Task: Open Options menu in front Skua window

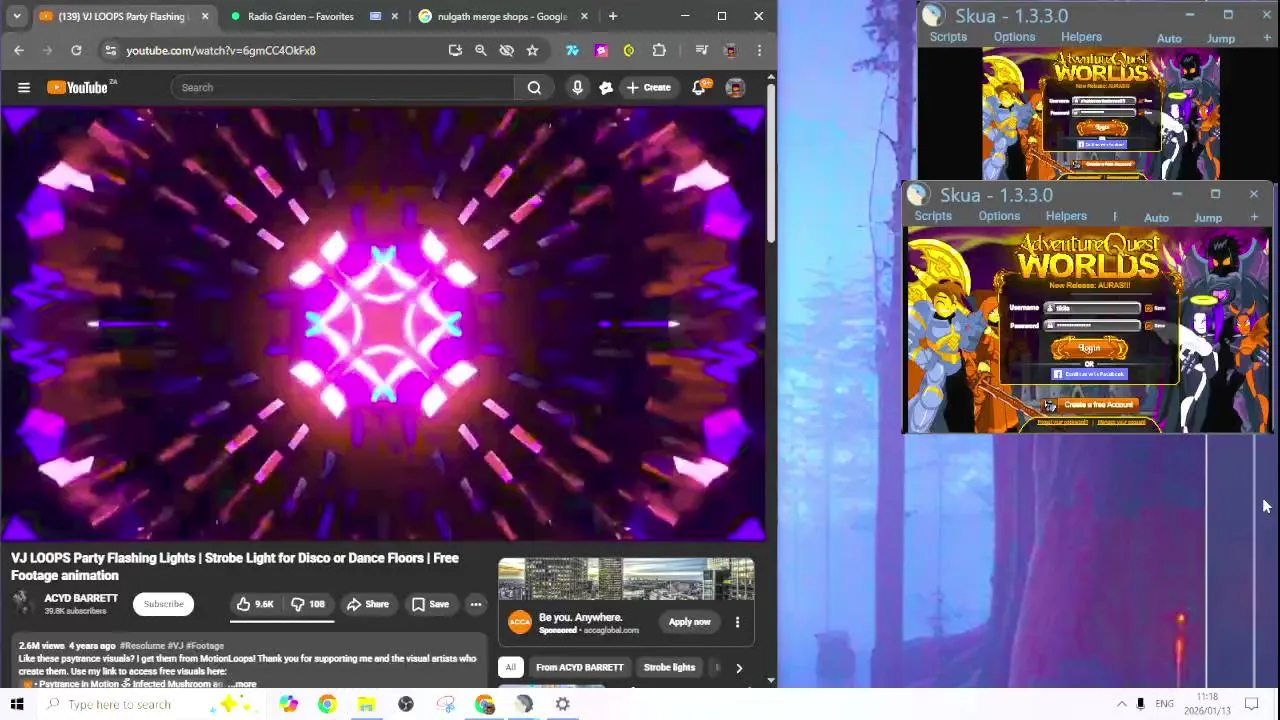Action: pos(999,216)
